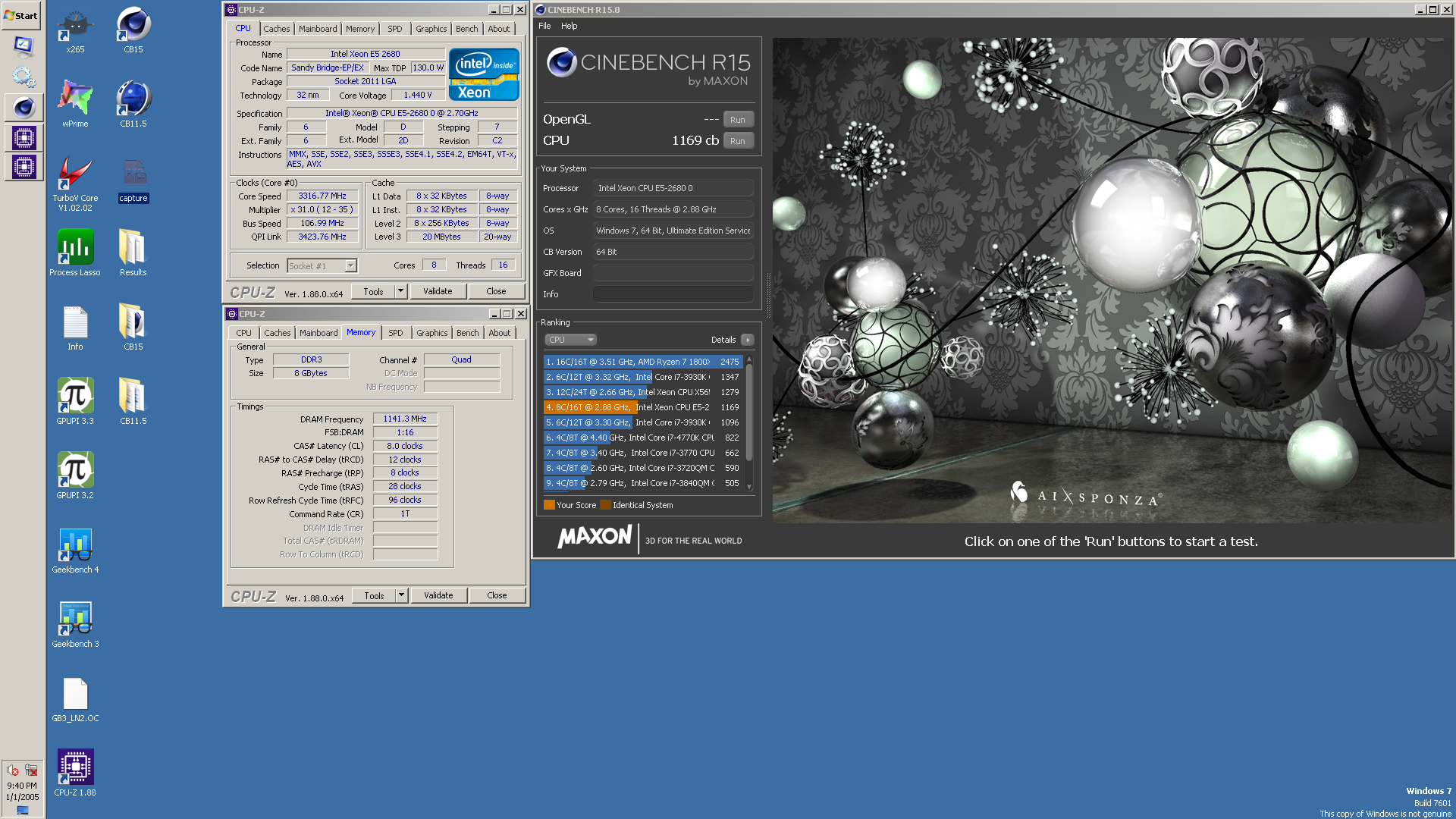Click Tools button in top CPU-Z window

coord(373,291)
